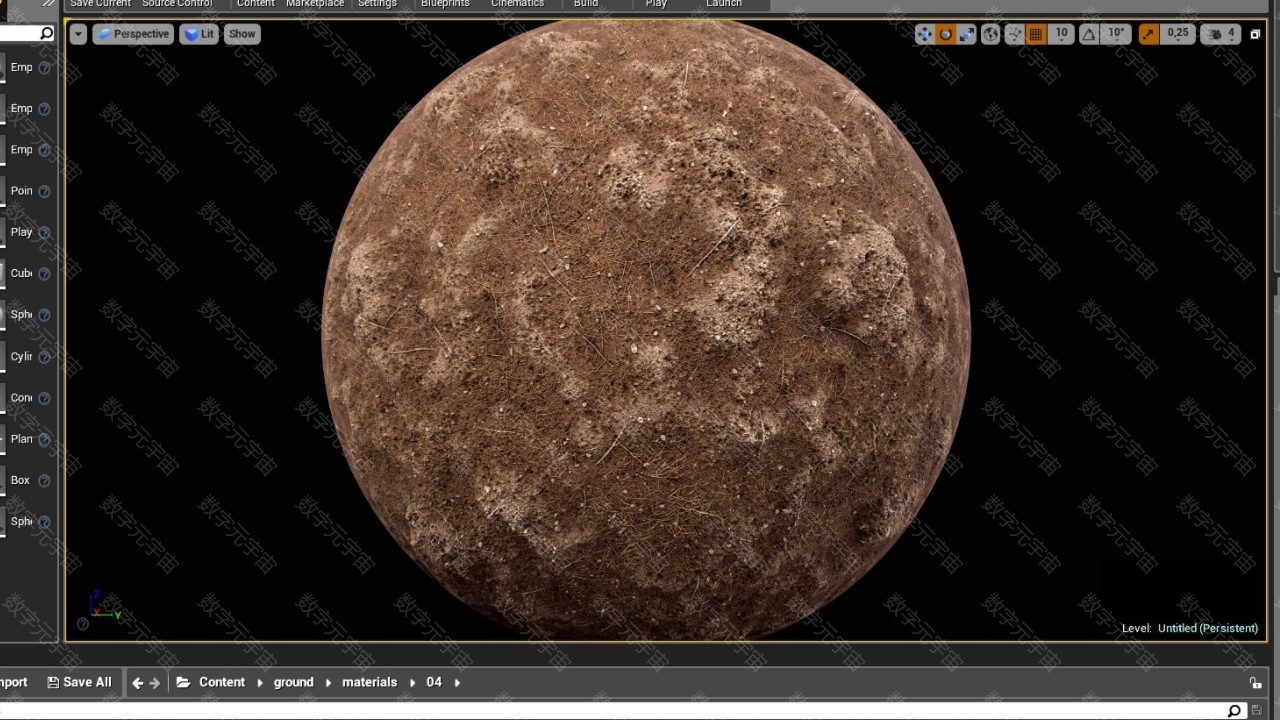The width and height of the screenshot is (1280, 720).
Task: Click the help icon beside Cube
Action: pos(44,273)
